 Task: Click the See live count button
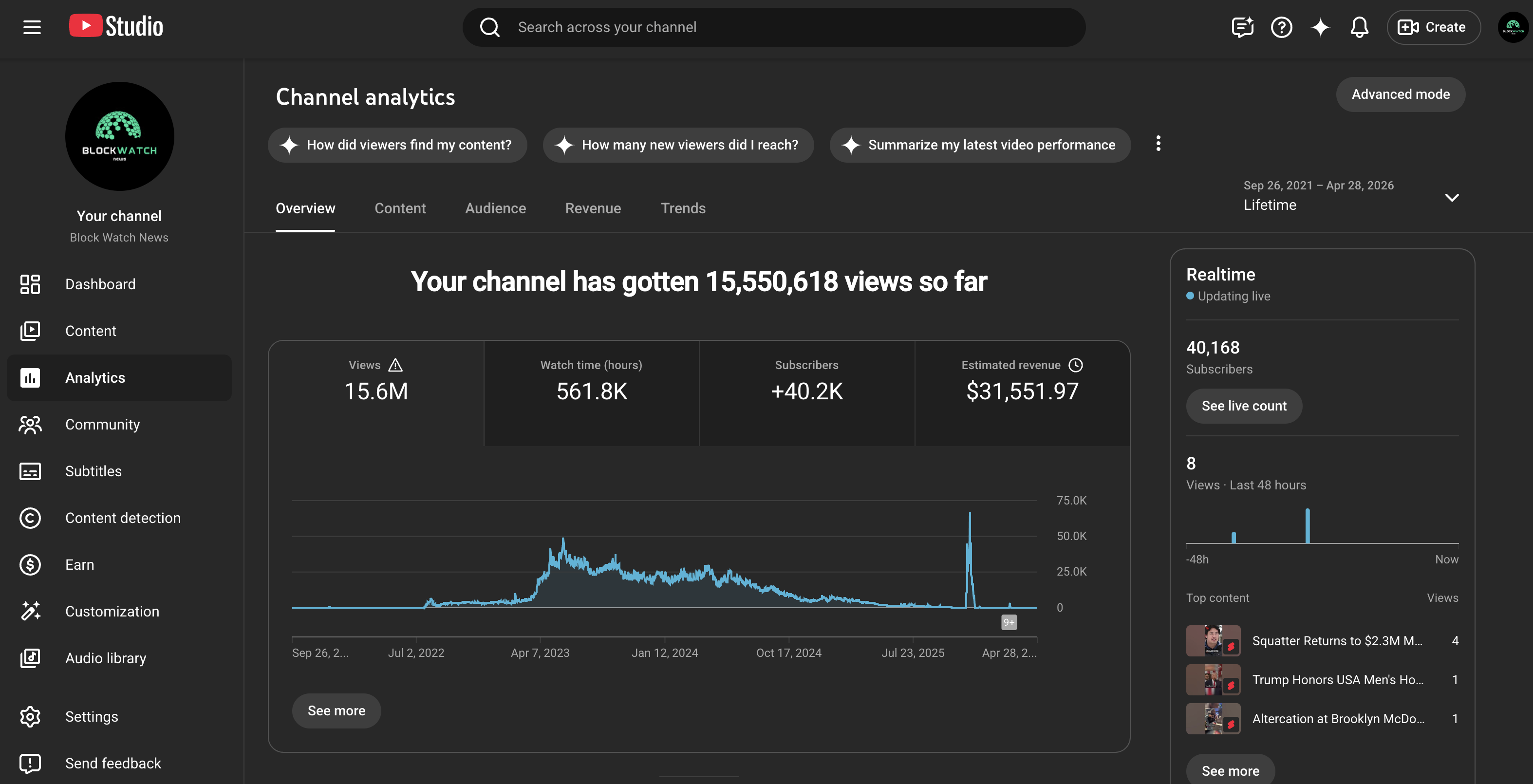click(1244, 406)
